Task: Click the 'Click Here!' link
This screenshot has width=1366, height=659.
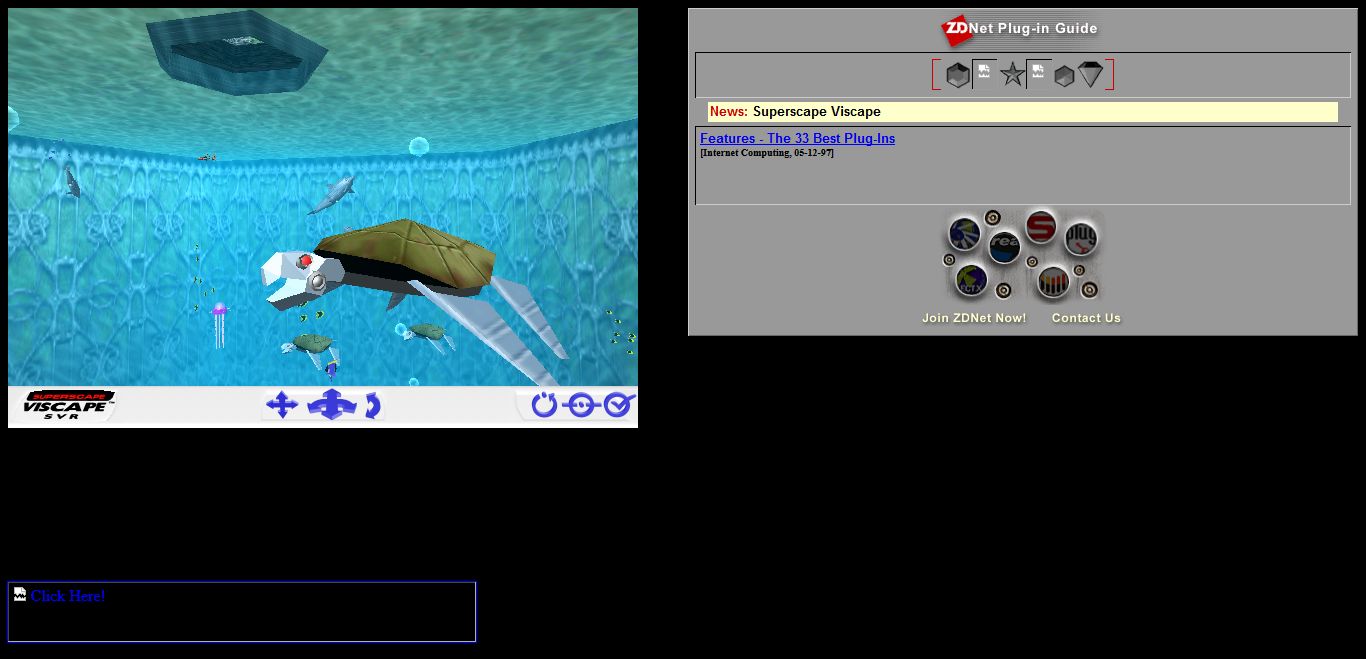Action: point(67,596)
